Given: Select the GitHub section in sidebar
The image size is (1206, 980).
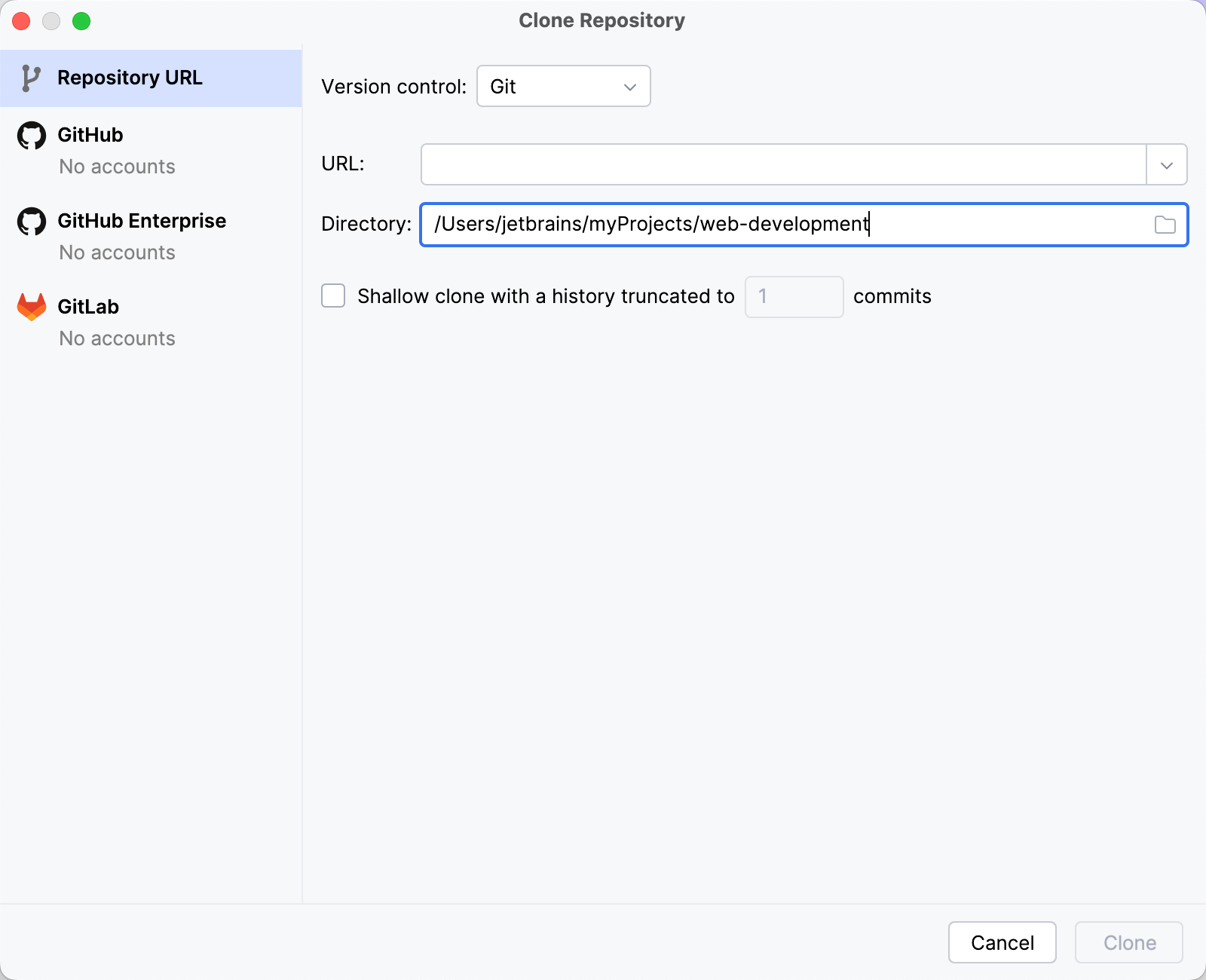Looking at the screenshot, I should pos(90,136).
